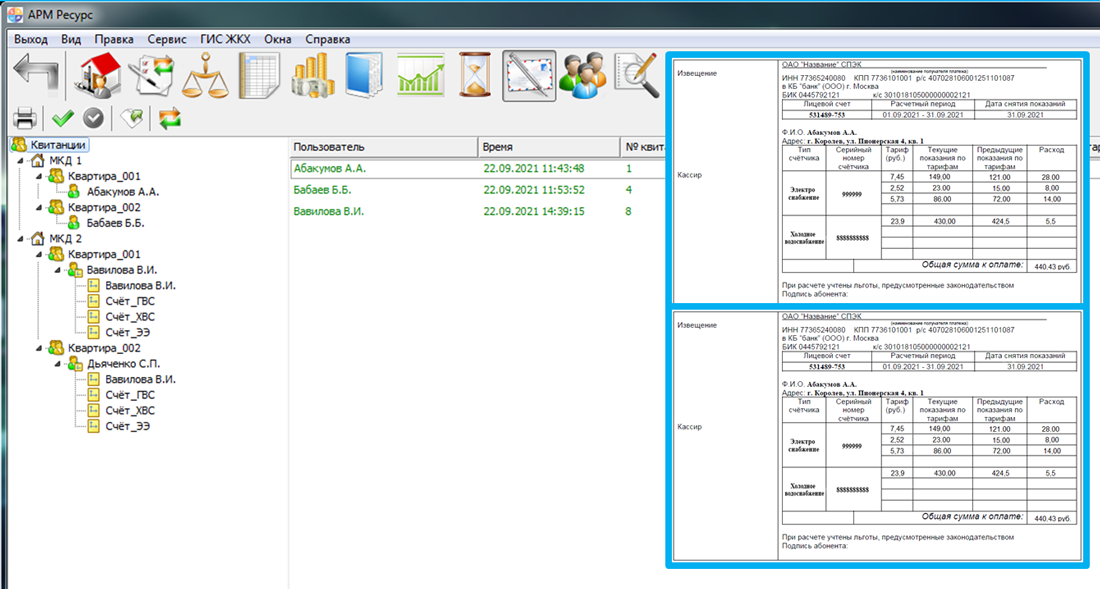Open the gold coins and cash icon

pos(312,76)
